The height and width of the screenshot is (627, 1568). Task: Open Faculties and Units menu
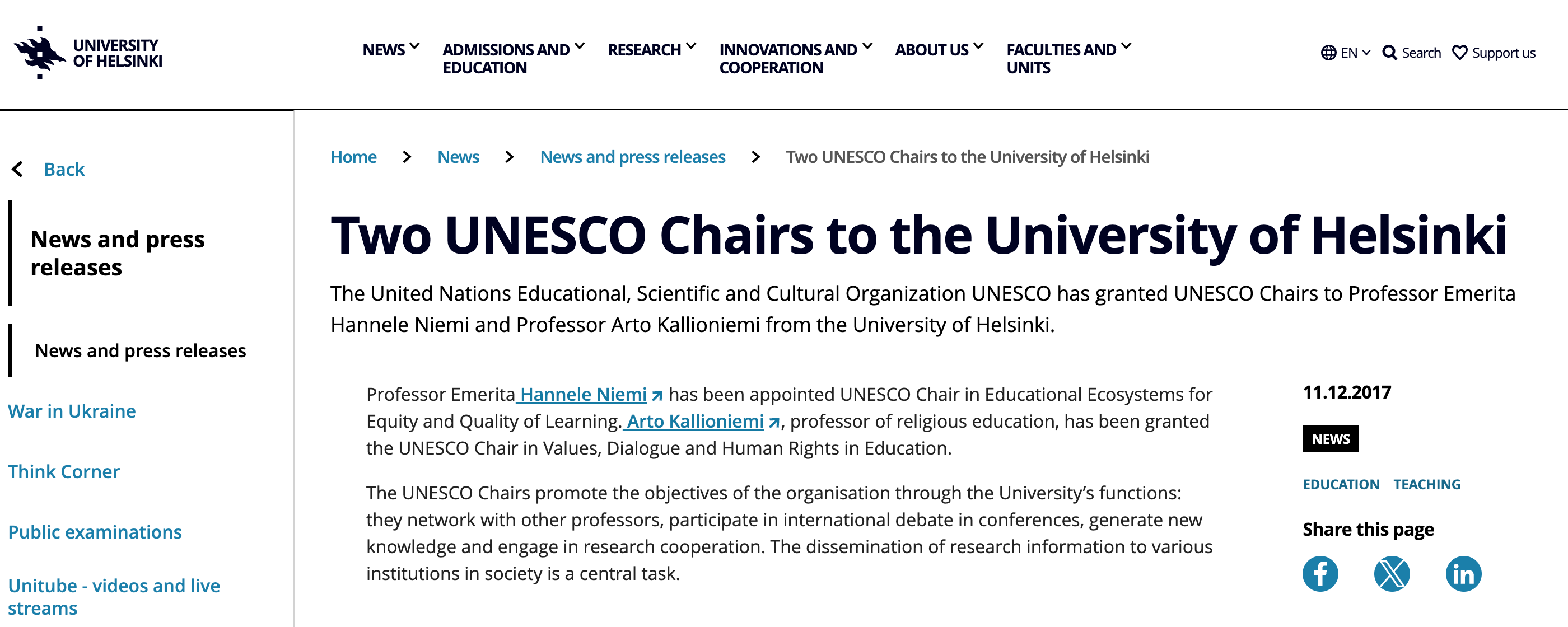(1068, 58)
